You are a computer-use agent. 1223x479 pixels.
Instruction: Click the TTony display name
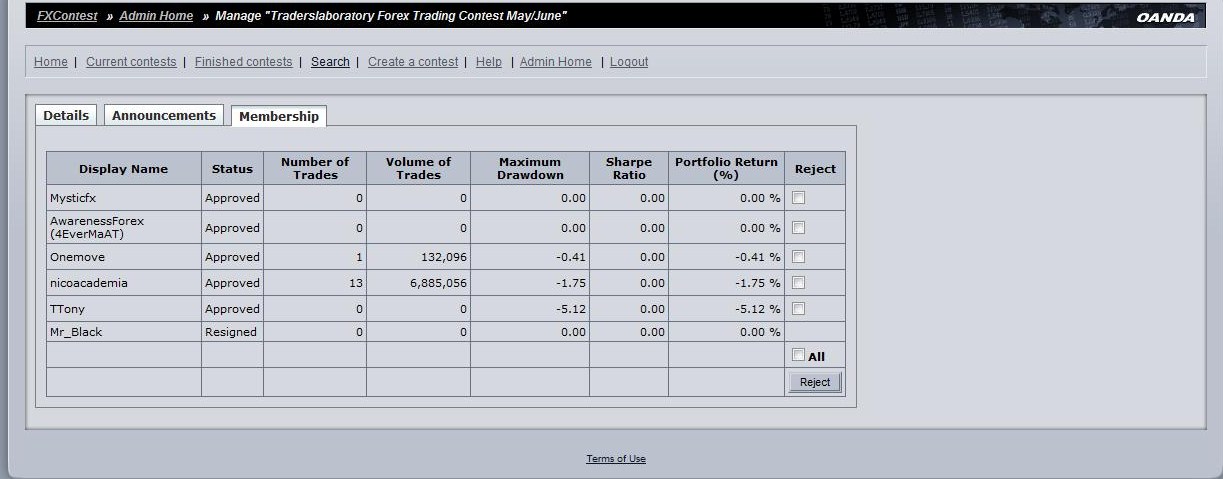[67, 309]
